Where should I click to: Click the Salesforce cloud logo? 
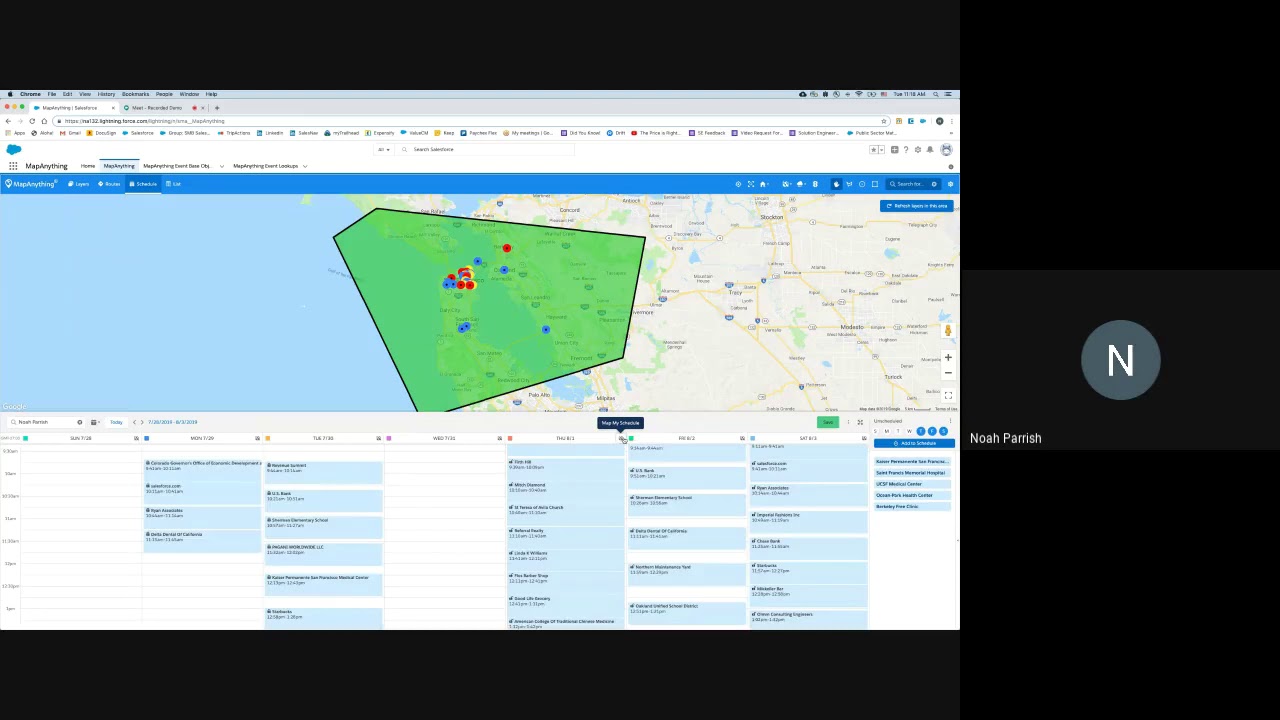coord(13,150)
